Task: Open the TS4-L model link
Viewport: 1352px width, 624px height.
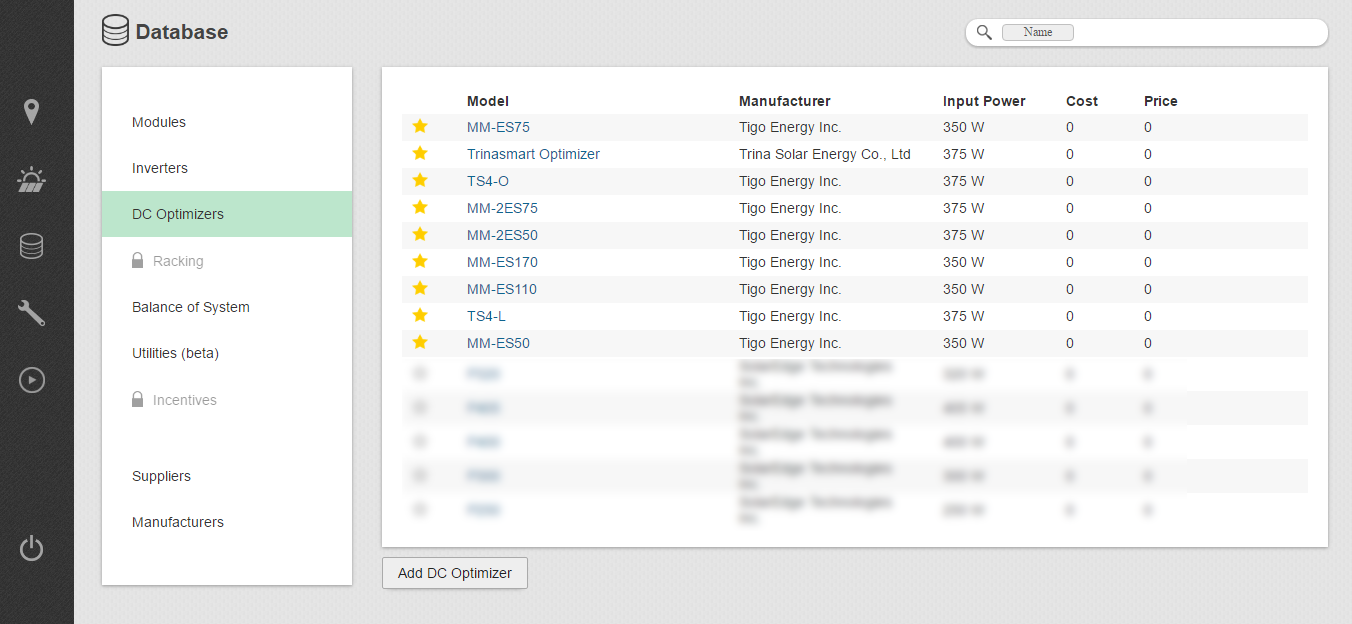Action: [486, 316]
